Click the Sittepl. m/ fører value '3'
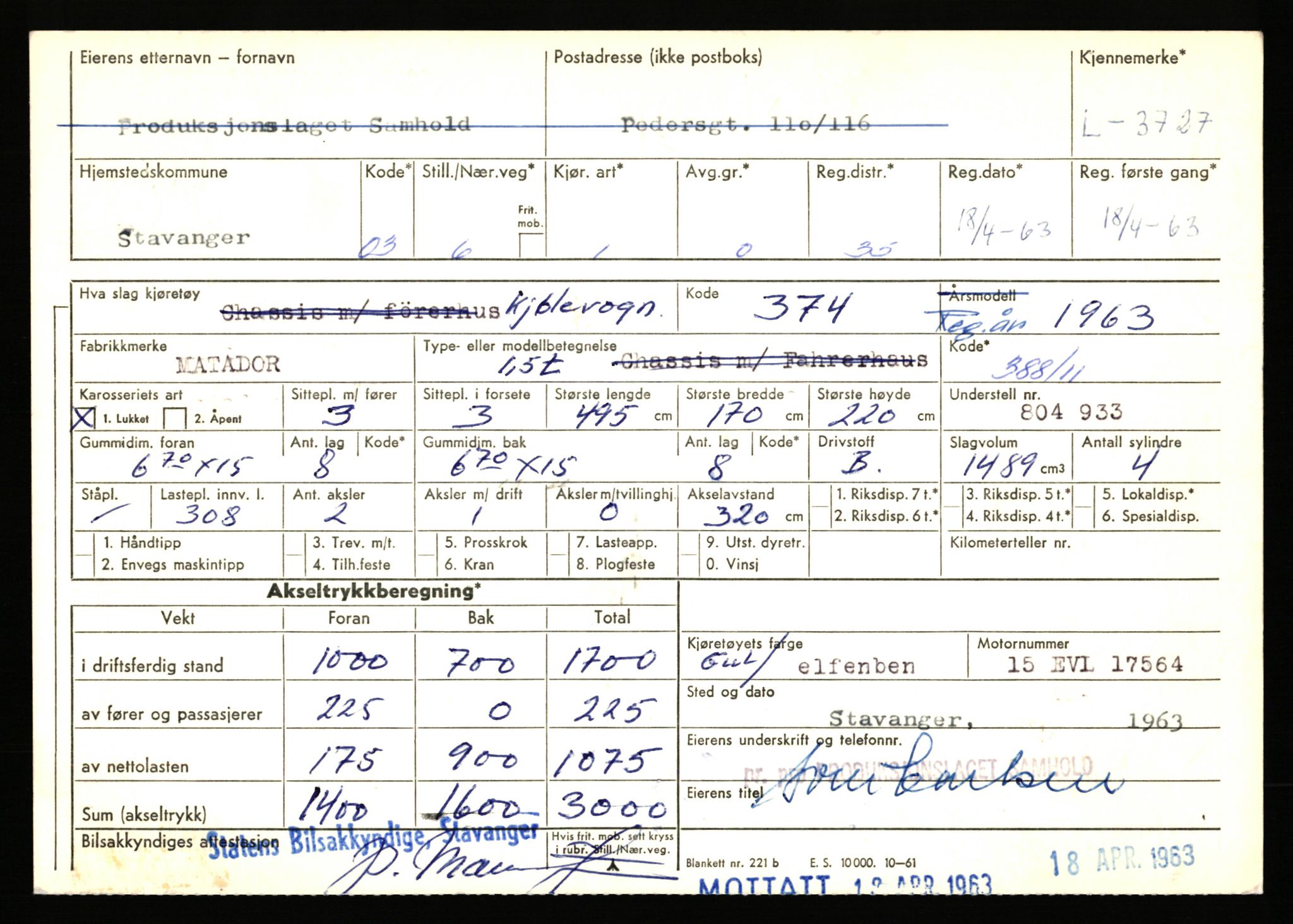 [337, 416]
